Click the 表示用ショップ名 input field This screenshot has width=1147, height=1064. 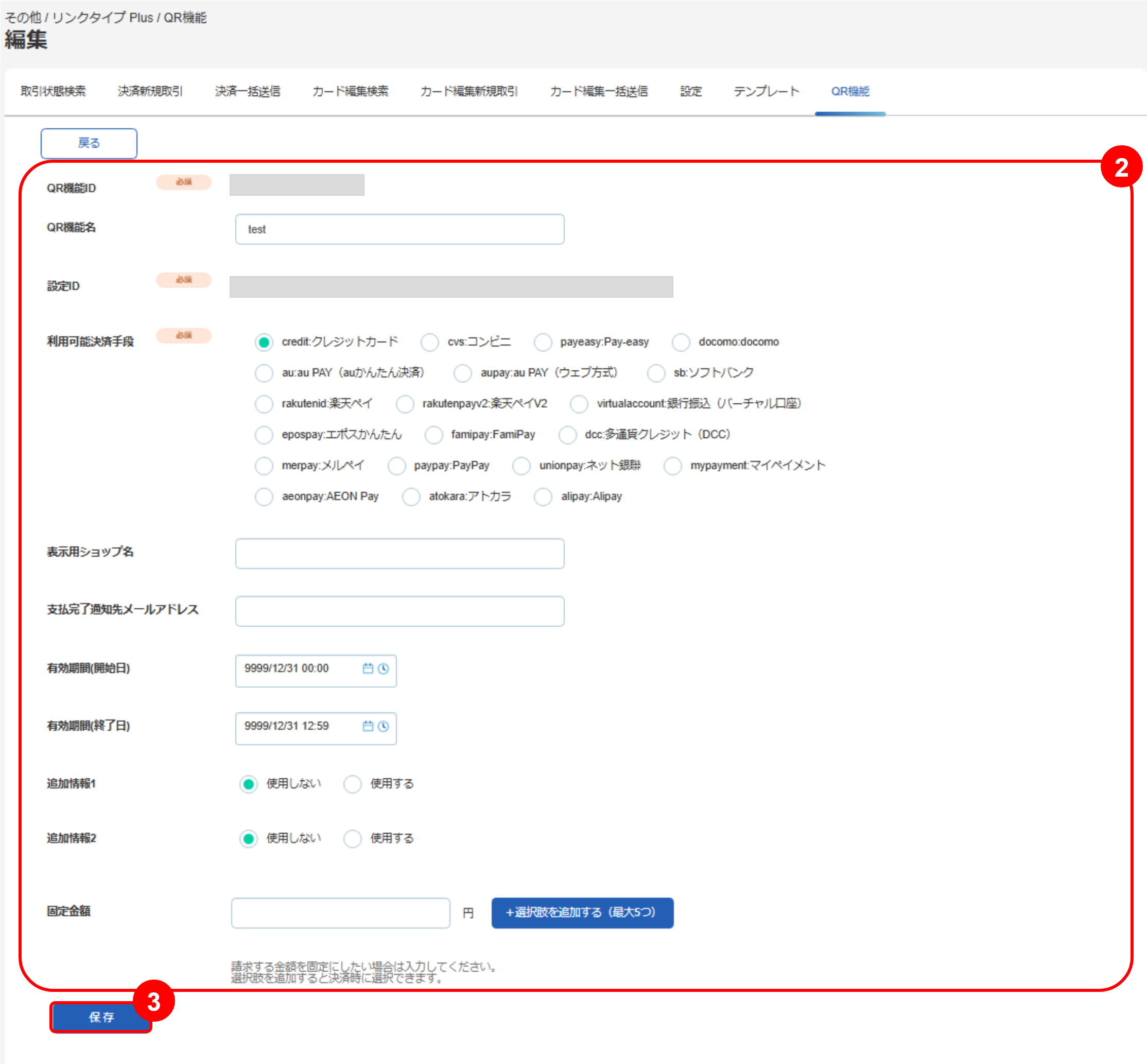pyautogui.click(x=400, y=554)
